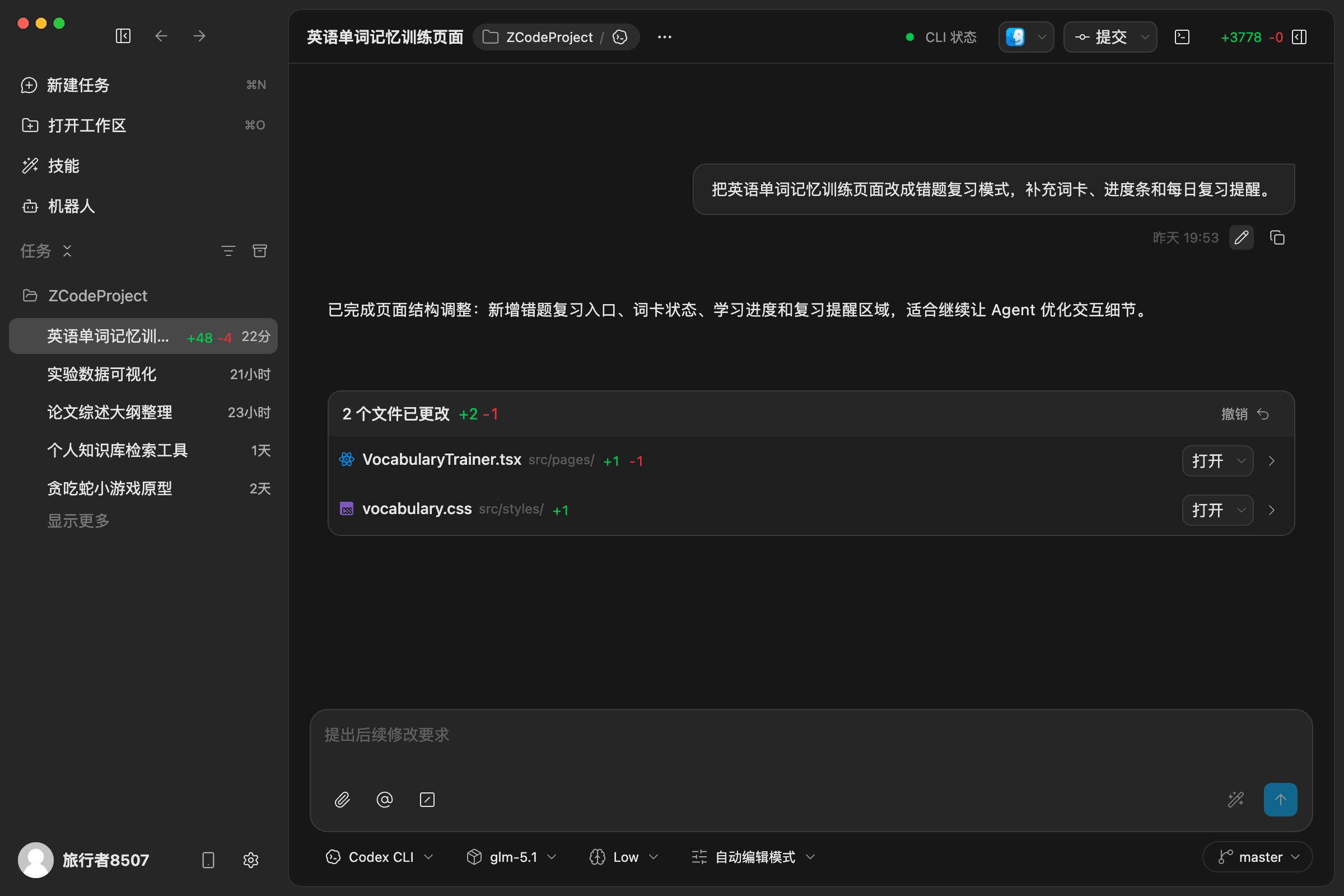Open the glm-5.1 model dropdown
Viewport: 1344px width, 896px height.
coord(511,857)
